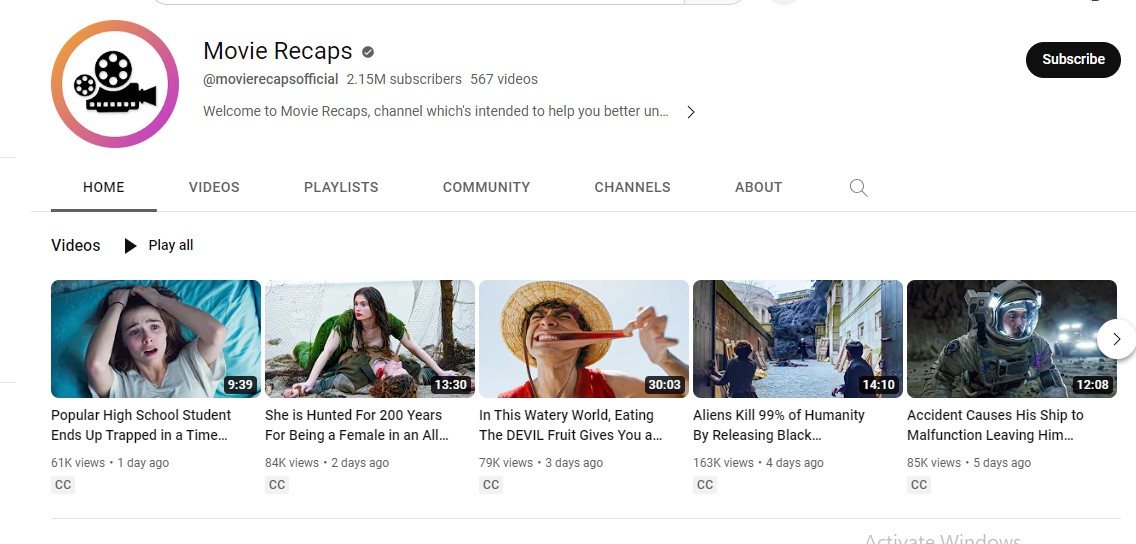Screen dimensions: 1136x544
Task: Click the CC badge under the Watery World video
Action: [491, 485]
